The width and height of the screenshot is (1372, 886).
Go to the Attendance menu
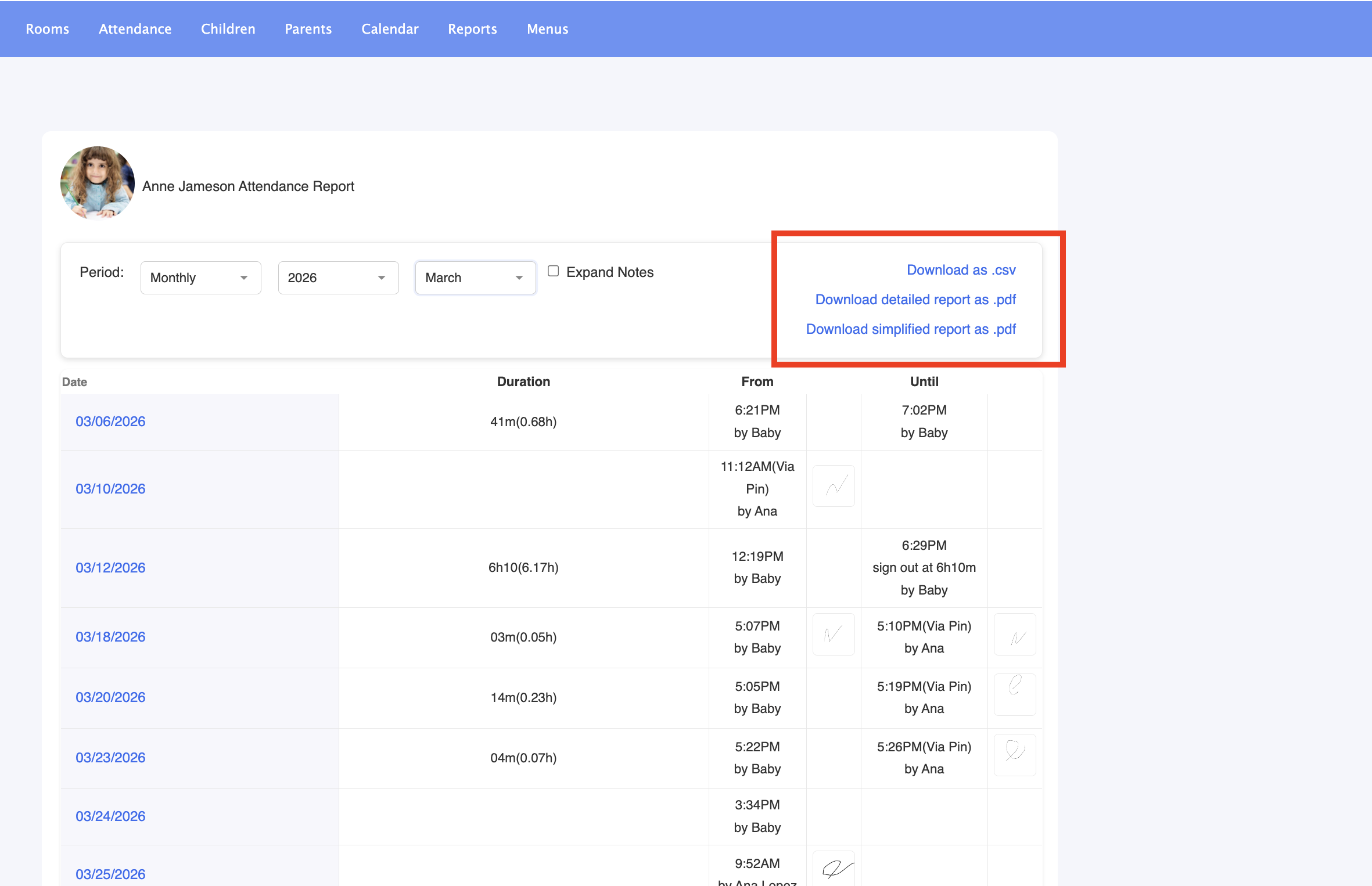(135, 29)
